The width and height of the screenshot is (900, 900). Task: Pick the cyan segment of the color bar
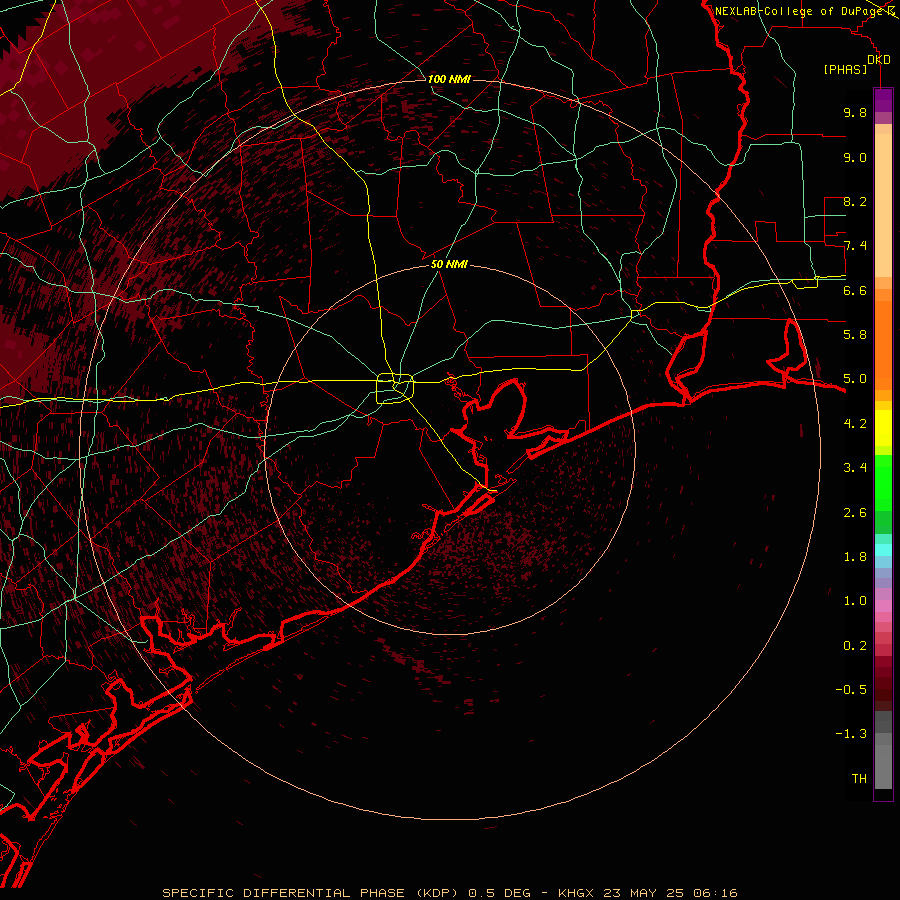tap(883, 549)
